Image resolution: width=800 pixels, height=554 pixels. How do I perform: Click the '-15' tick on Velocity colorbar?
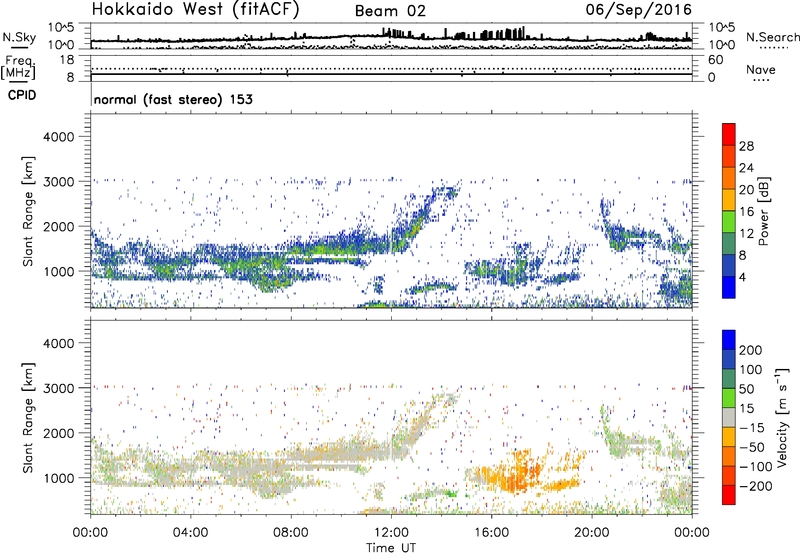click(752, 428)
